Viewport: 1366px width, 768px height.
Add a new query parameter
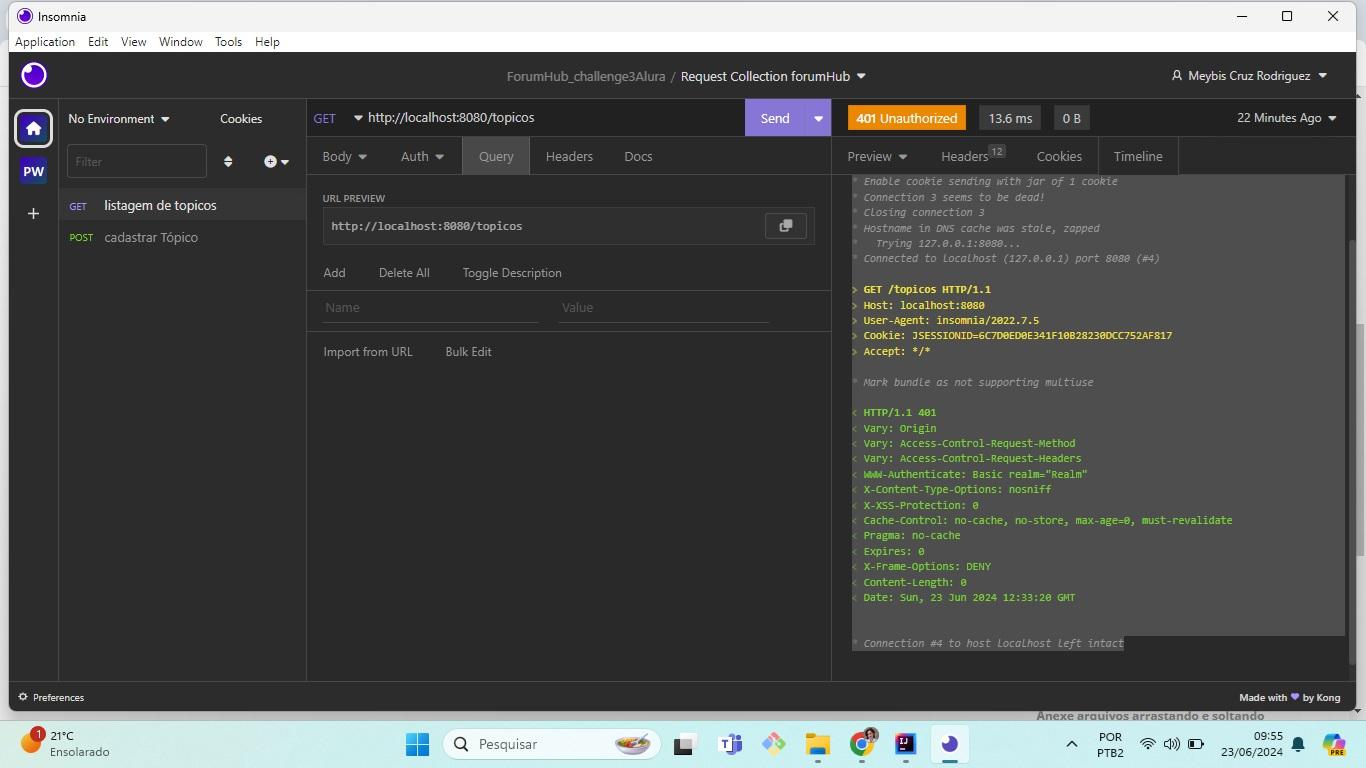click(x=334, y=273)
